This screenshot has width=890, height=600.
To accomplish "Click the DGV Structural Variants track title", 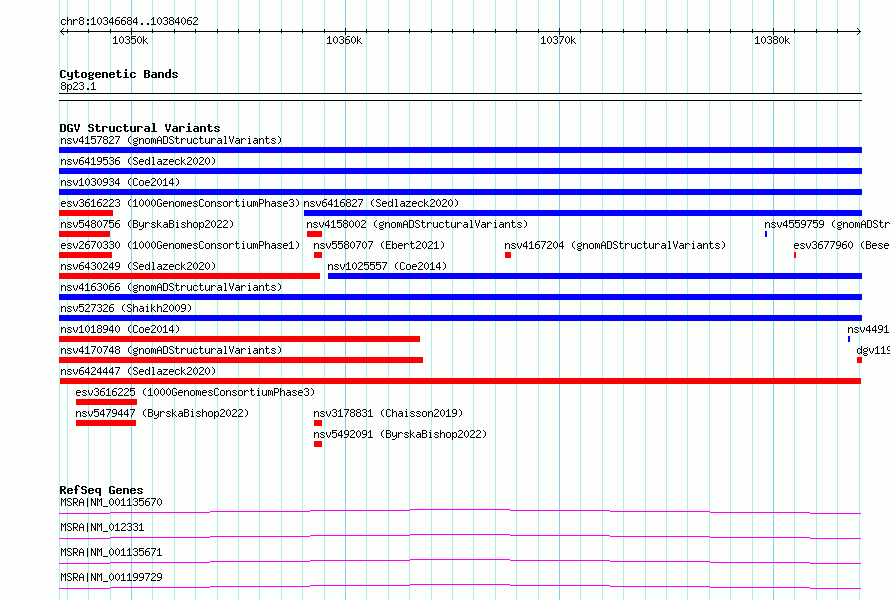I will click(x=140, y=128).
